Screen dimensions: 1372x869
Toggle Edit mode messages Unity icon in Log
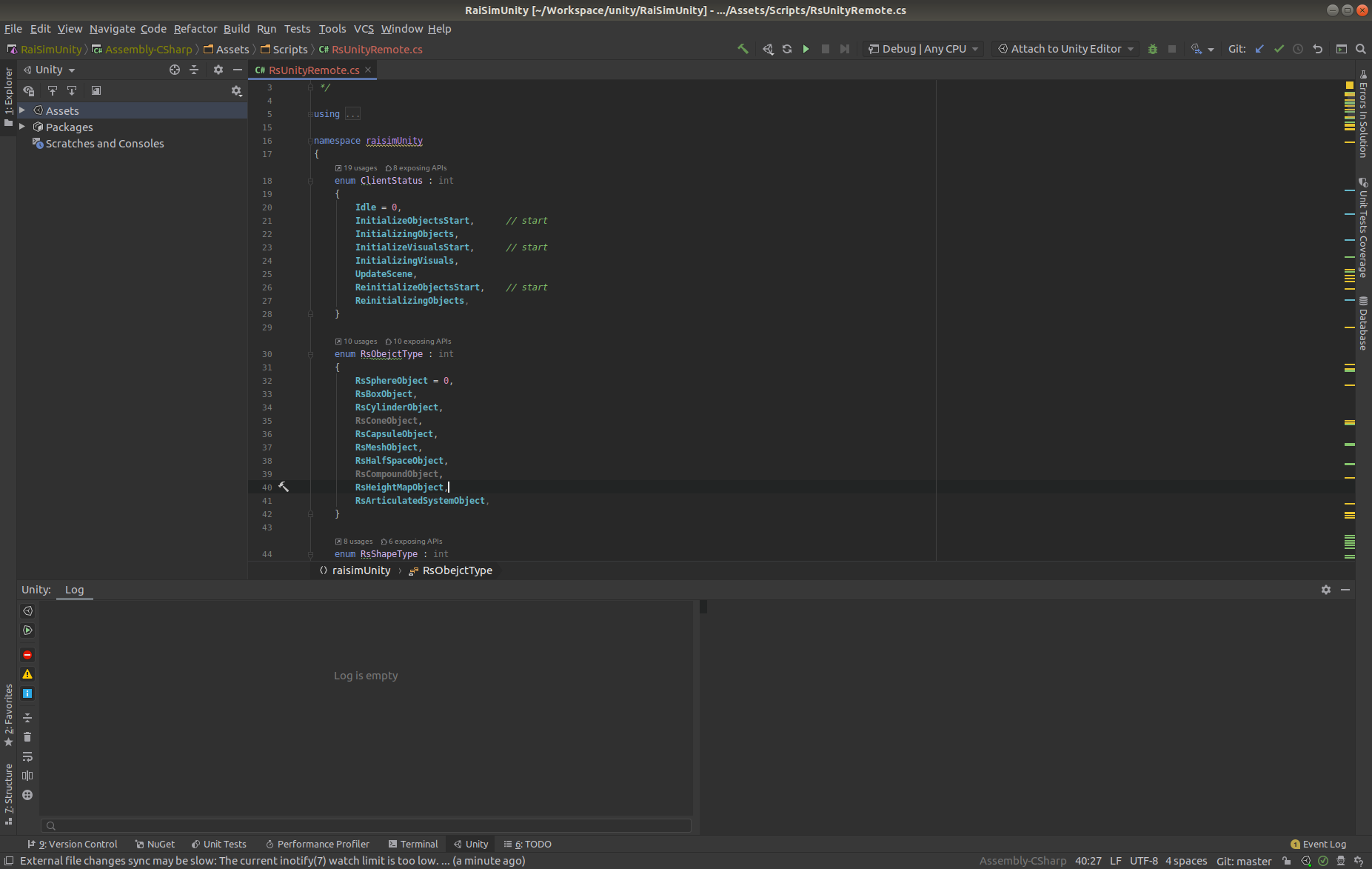tap(27, 611)
